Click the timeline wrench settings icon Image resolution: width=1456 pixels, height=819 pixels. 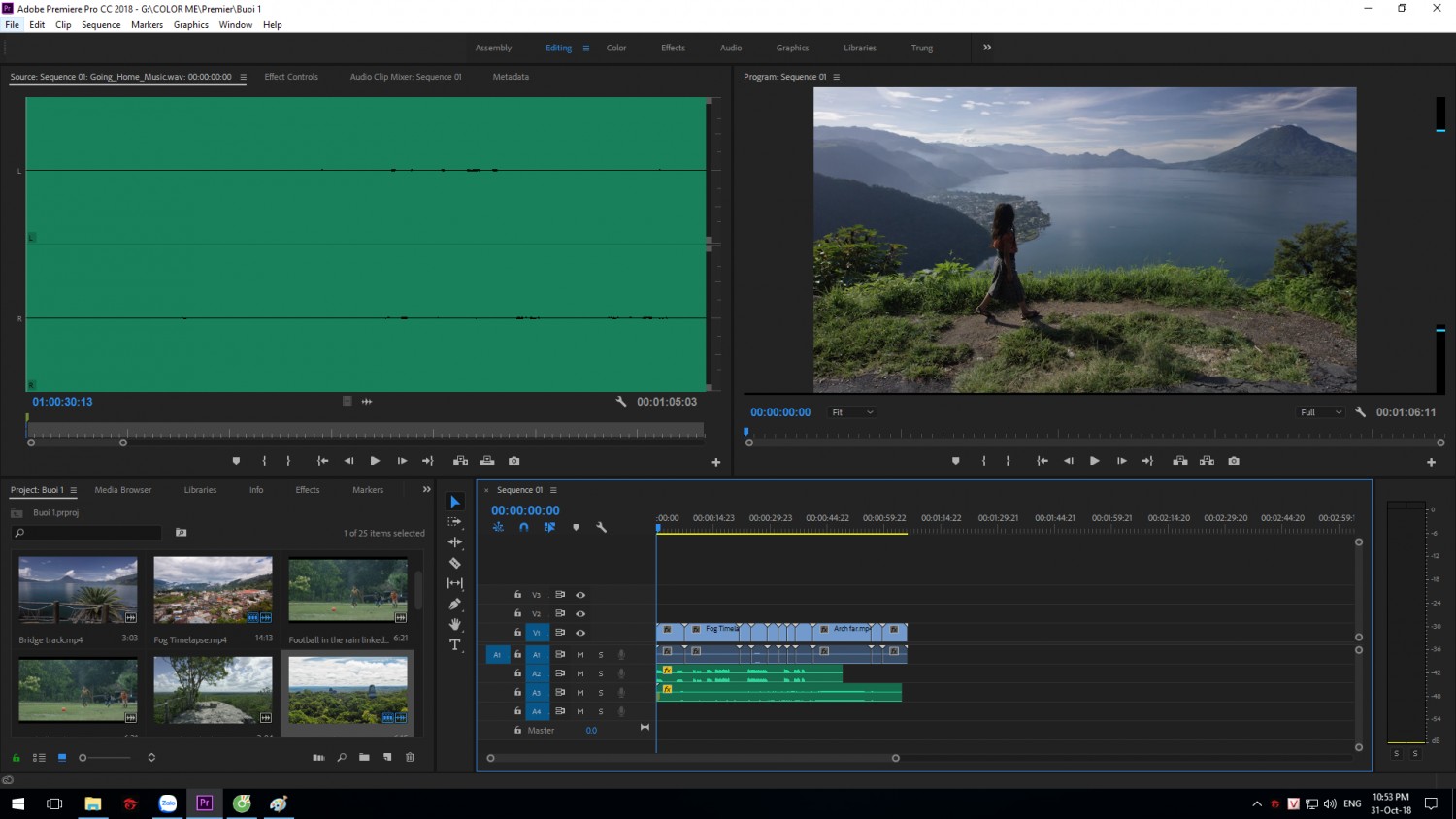(x=602, y=528)
